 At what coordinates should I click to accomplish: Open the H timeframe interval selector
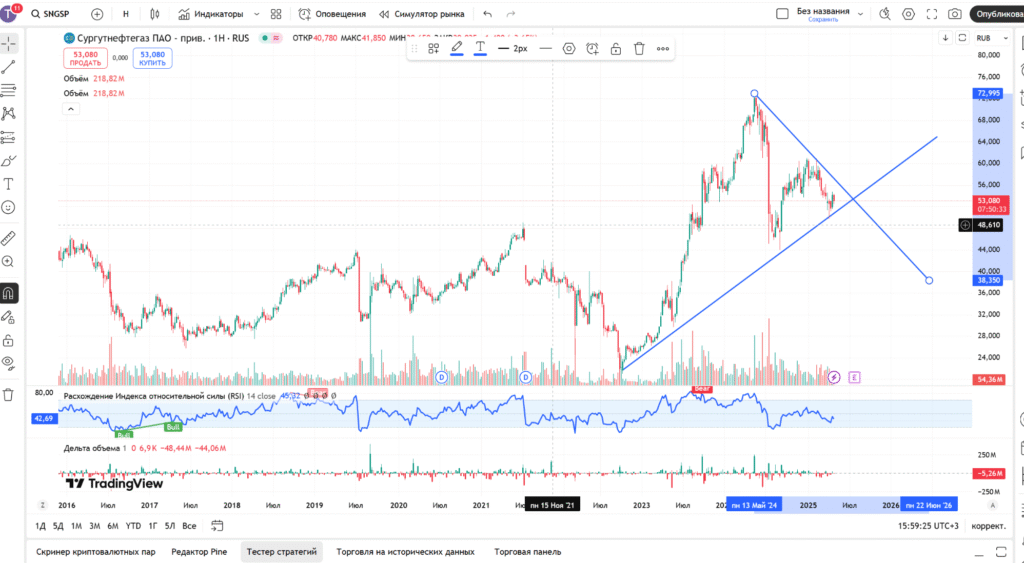tap(126, 14)
